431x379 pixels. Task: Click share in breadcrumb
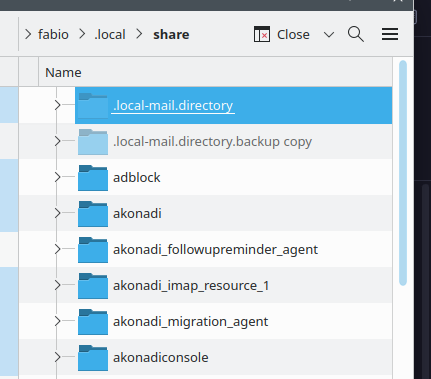coord(171,35)
